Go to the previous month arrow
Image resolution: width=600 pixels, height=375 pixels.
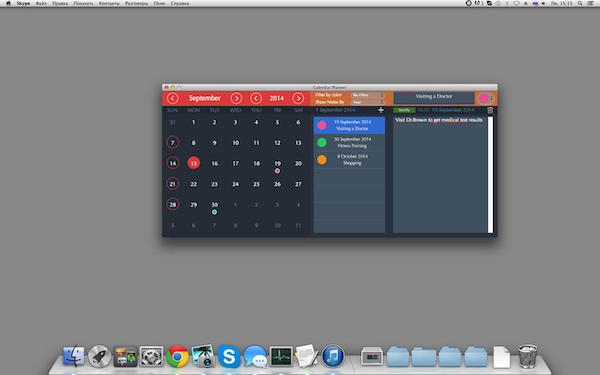[173, 98]
